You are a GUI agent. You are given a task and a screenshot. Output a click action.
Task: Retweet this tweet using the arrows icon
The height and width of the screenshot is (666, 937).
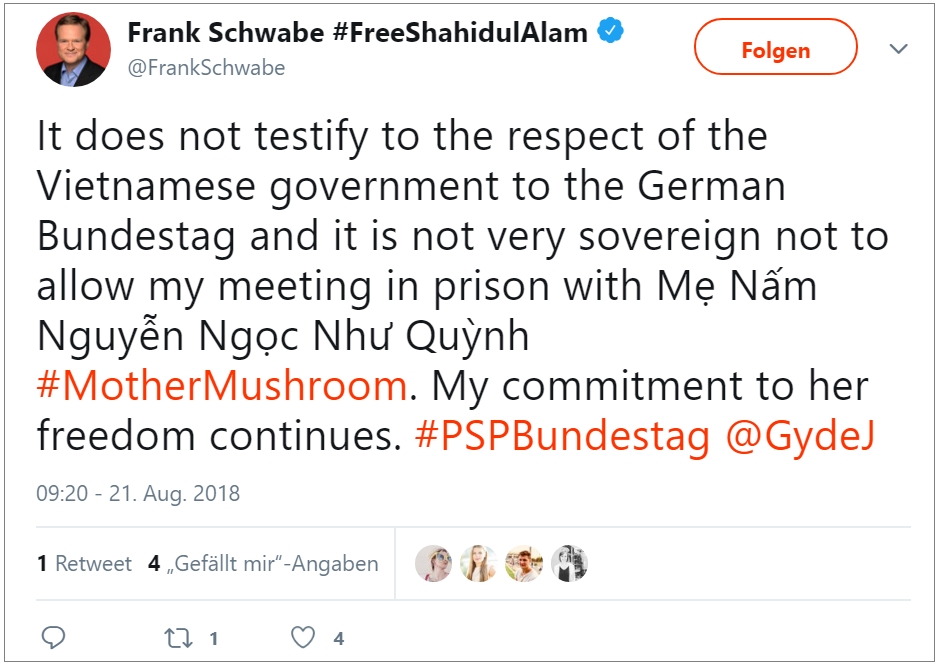[181, 637]
